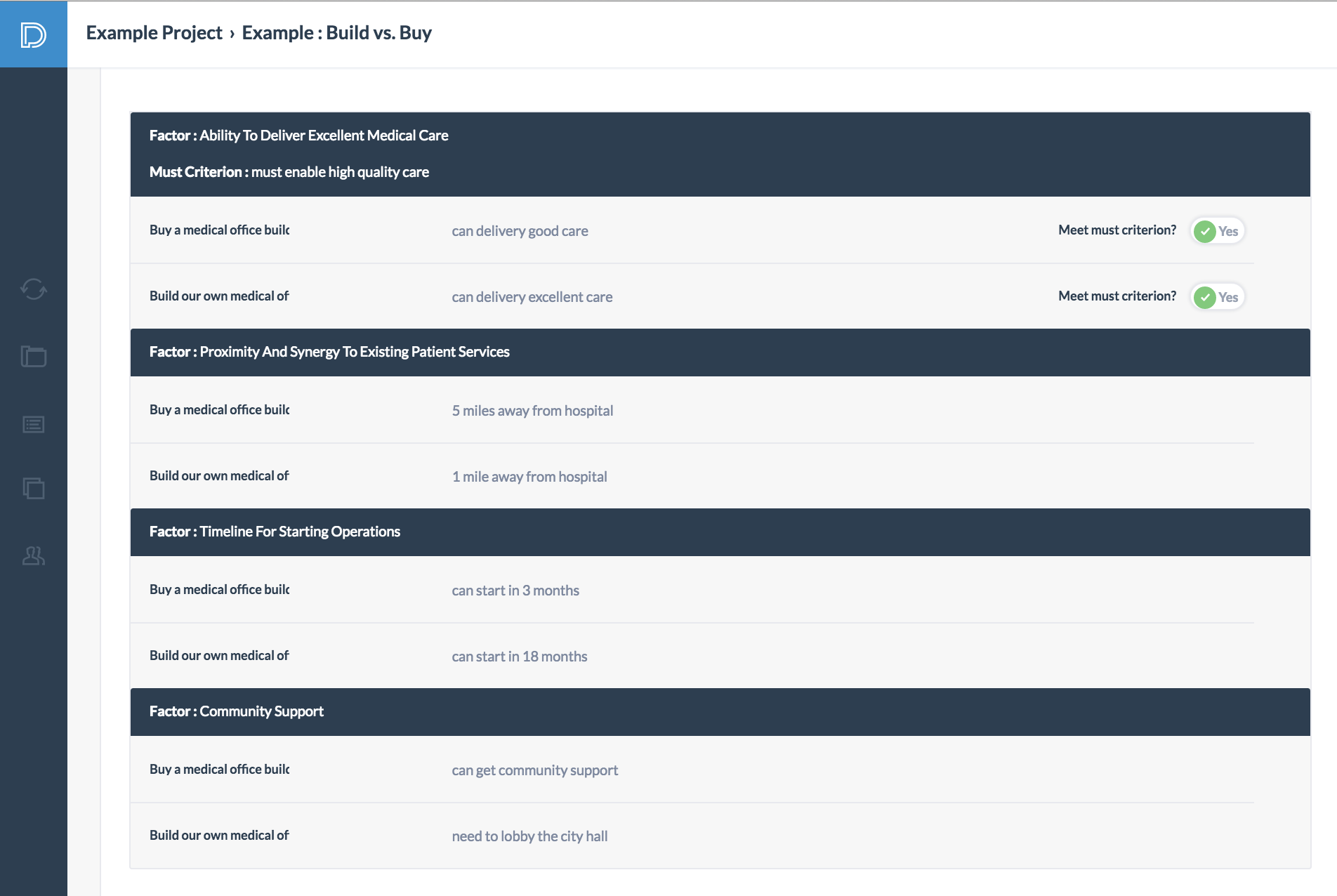Open the list document sidebar icon

[x=33, y=424]
